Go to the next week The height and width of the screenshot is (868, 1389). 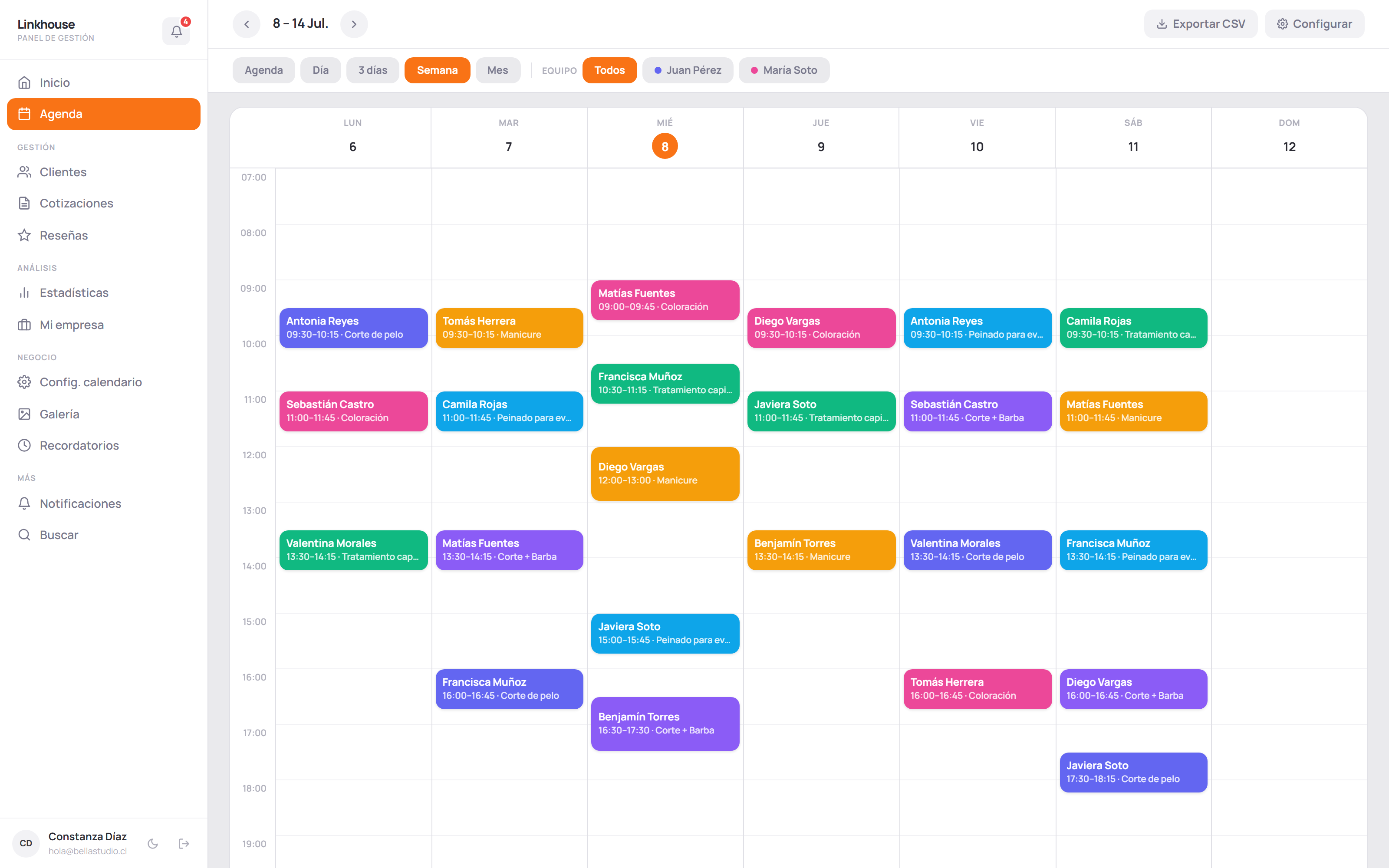pyautogui.click(x=354, y=24)
